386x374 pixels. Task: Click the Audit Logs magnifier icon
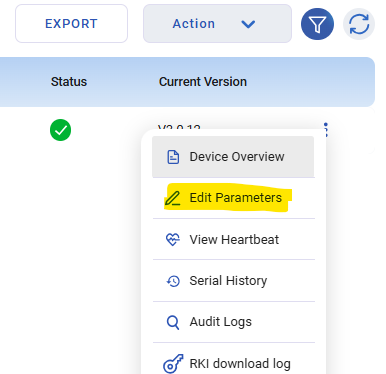pyautogui.click(x=173, y=322)
